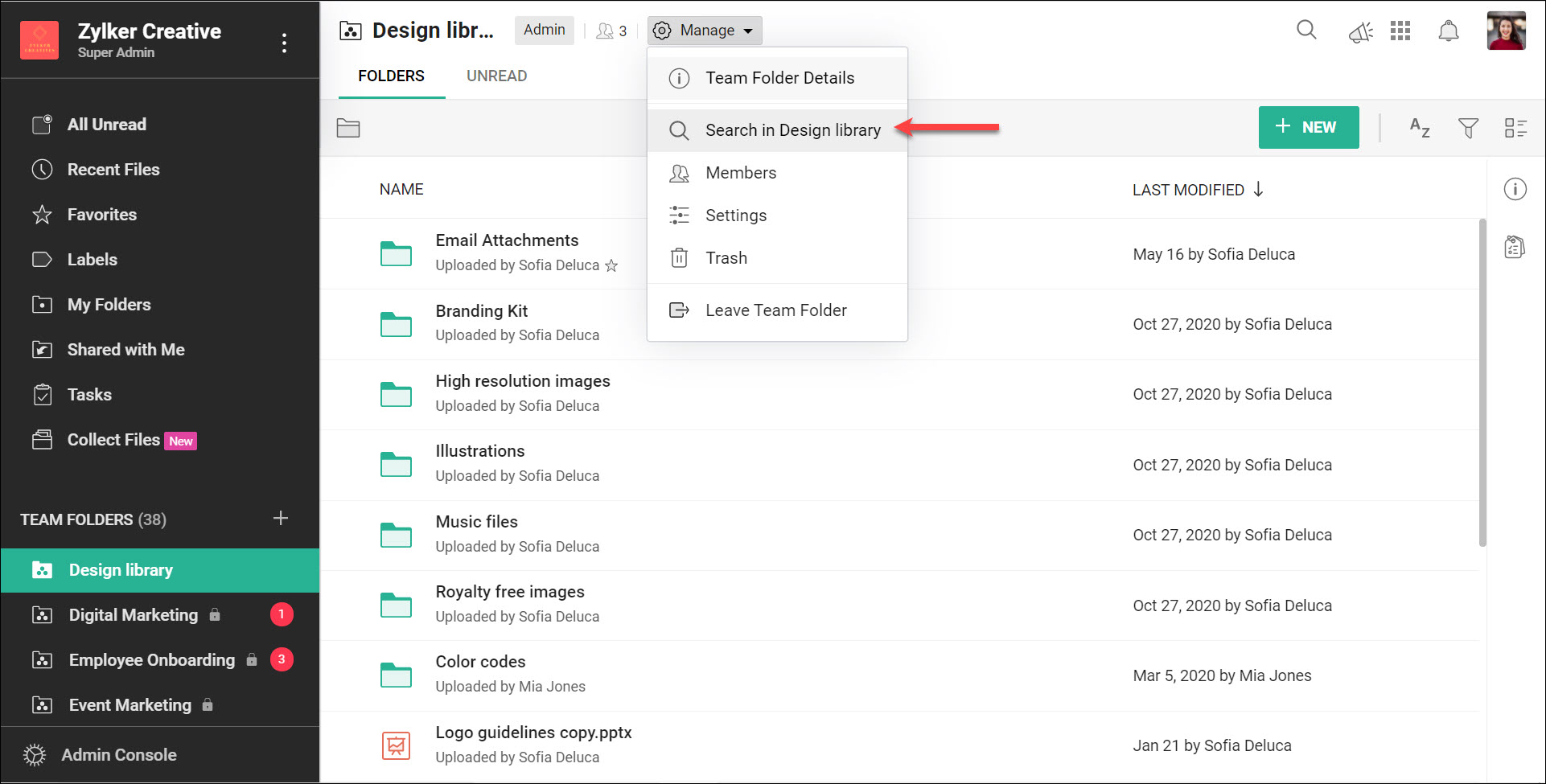This screenshot has height=784, width=1546.
Task: Open the profile picture thumbnail
Action: coord(1507,31)
